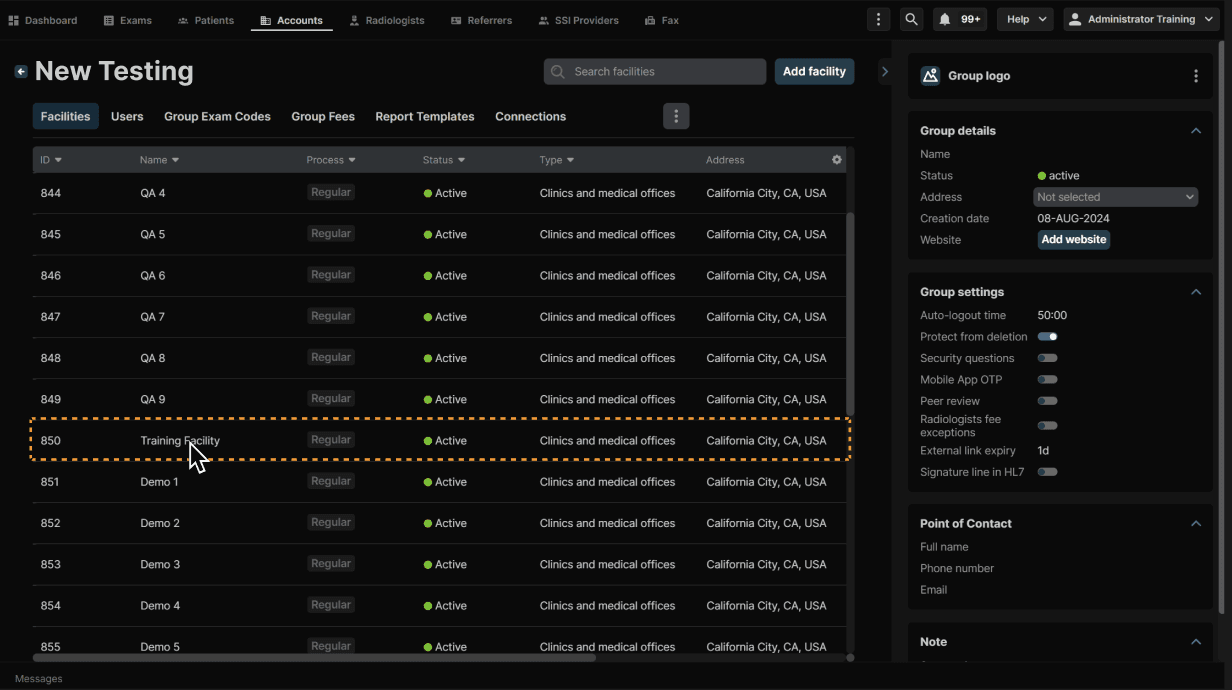Click the Referrers card icon
Image resolution: width=1232 pixels, height=690 pixels.
pos(456,20)
